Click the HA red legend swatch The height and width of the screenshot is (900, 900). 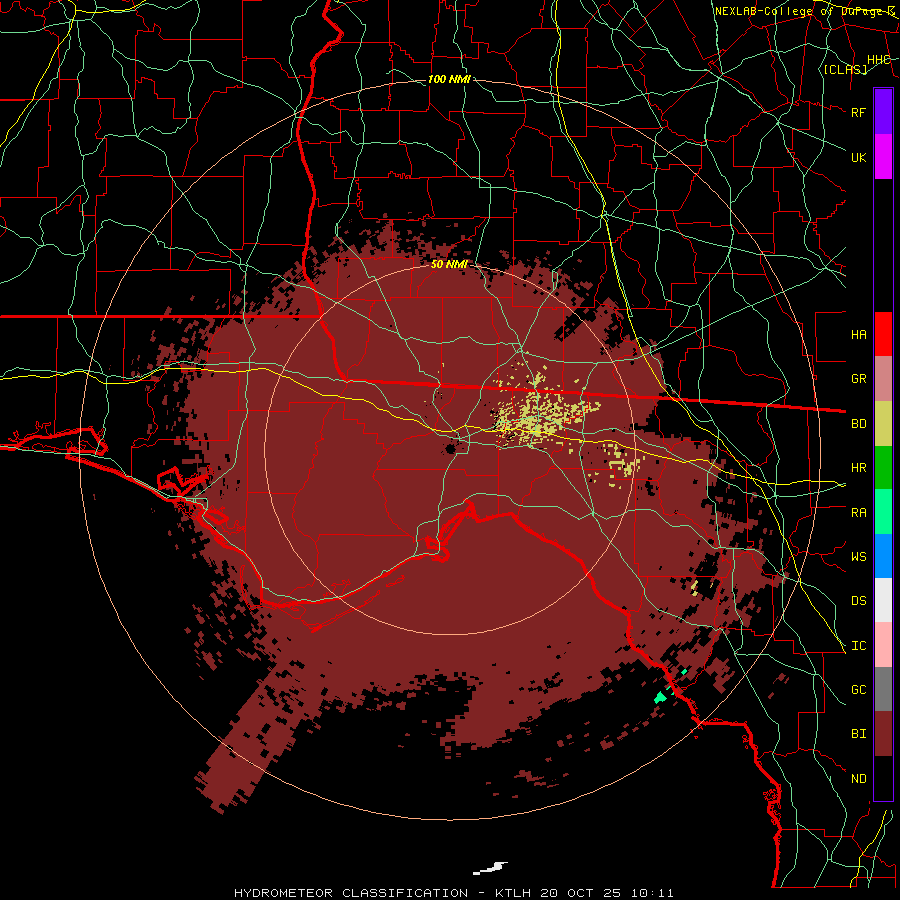883,334
